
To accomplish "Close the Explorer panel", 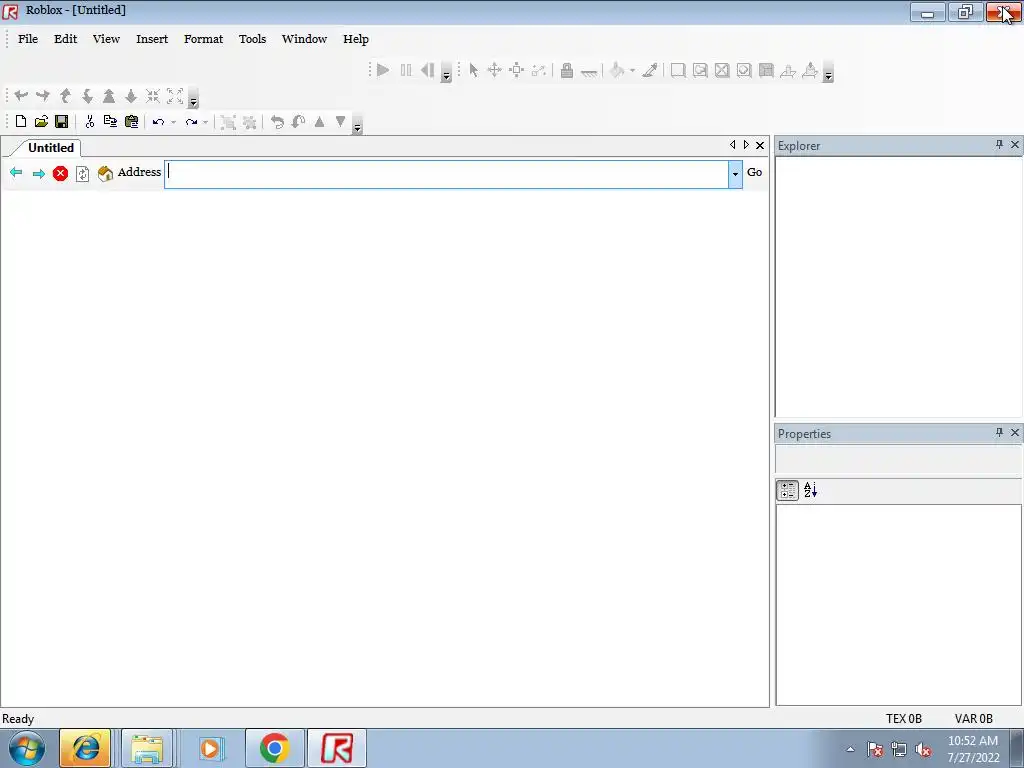I will [1015, 144].
